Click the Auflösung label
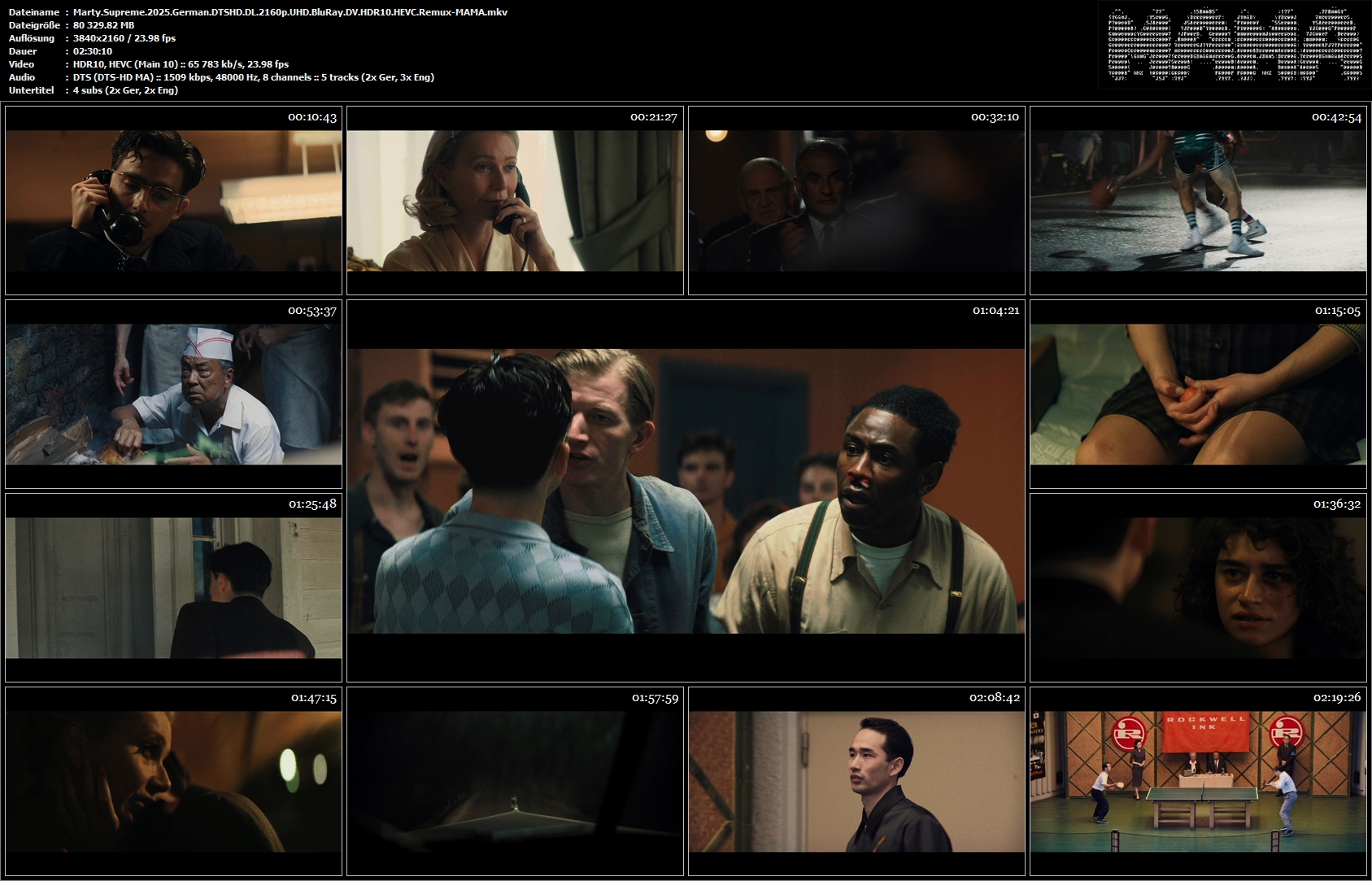This screenshot has width=1372, height=881. (x=32, y=38)
